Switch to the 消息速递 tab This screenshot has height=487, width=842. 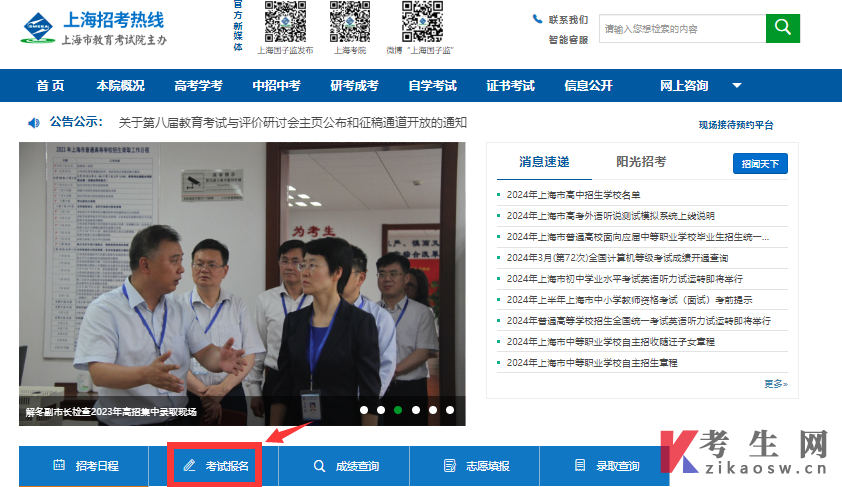click(544, 162)
